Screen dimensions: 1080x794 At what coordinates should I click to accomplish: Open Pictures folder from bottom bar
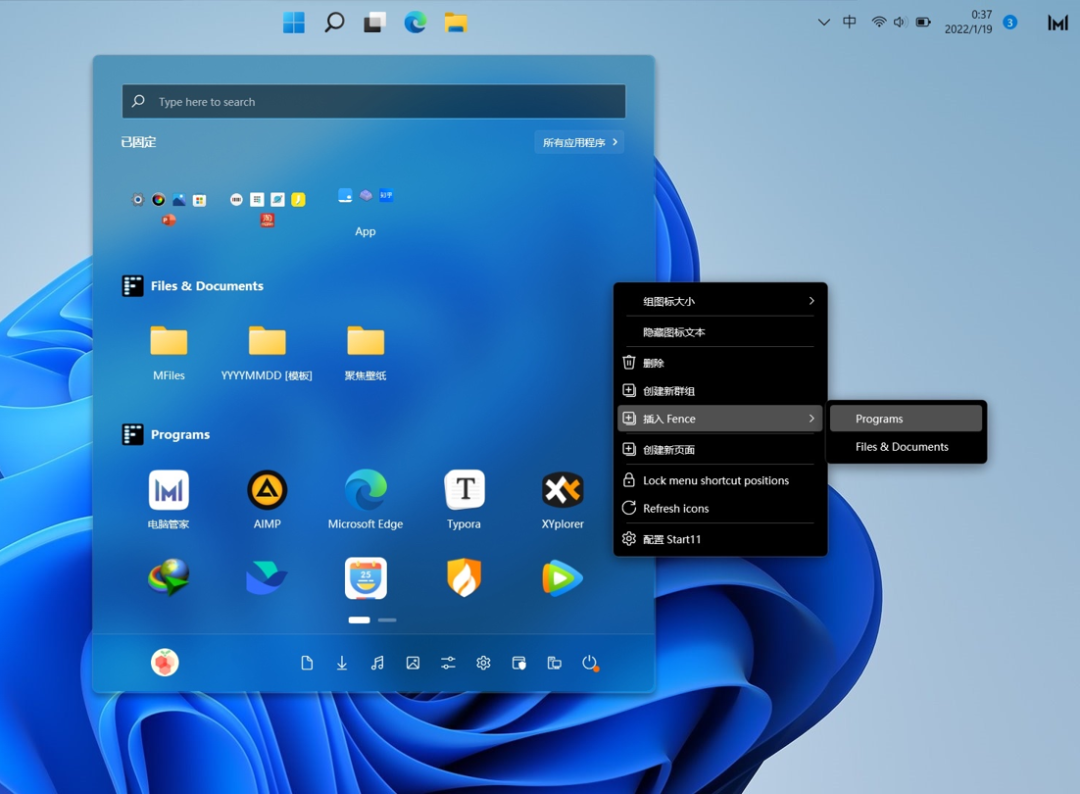pos(413,662)
